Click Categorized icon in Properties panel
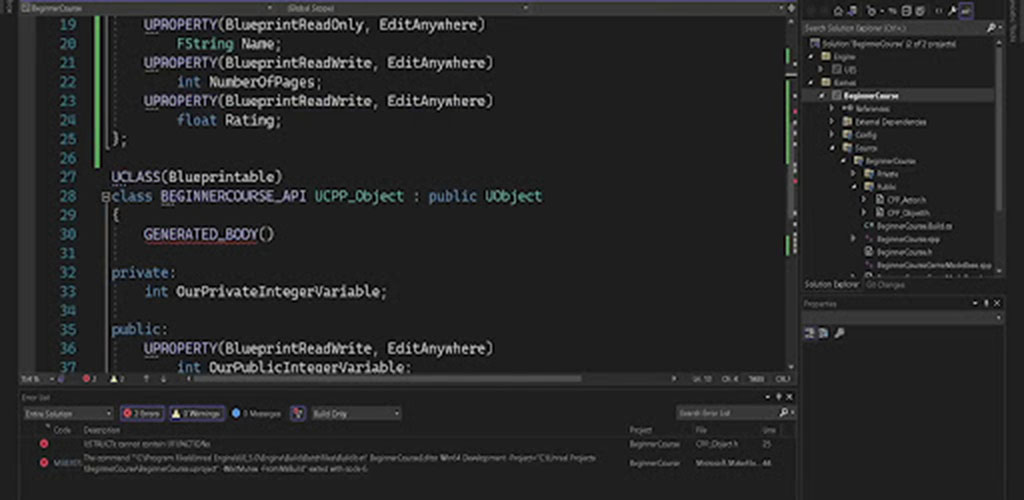The image size is (1024, 500). click(809, 333)
